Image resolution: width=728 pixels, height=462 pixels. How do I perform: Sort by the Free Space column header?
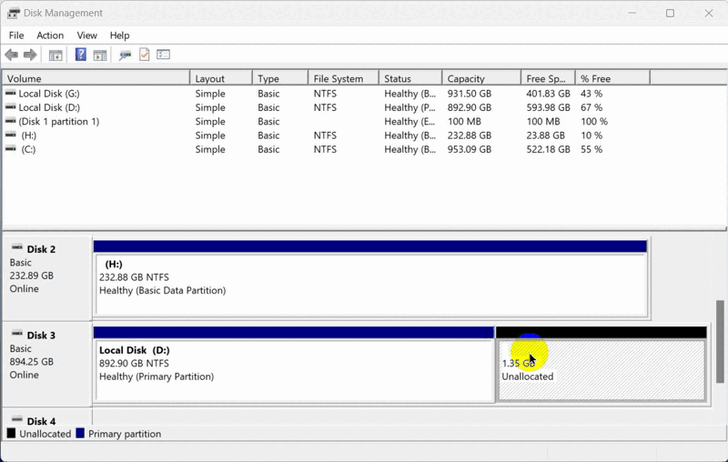[548, 78]
